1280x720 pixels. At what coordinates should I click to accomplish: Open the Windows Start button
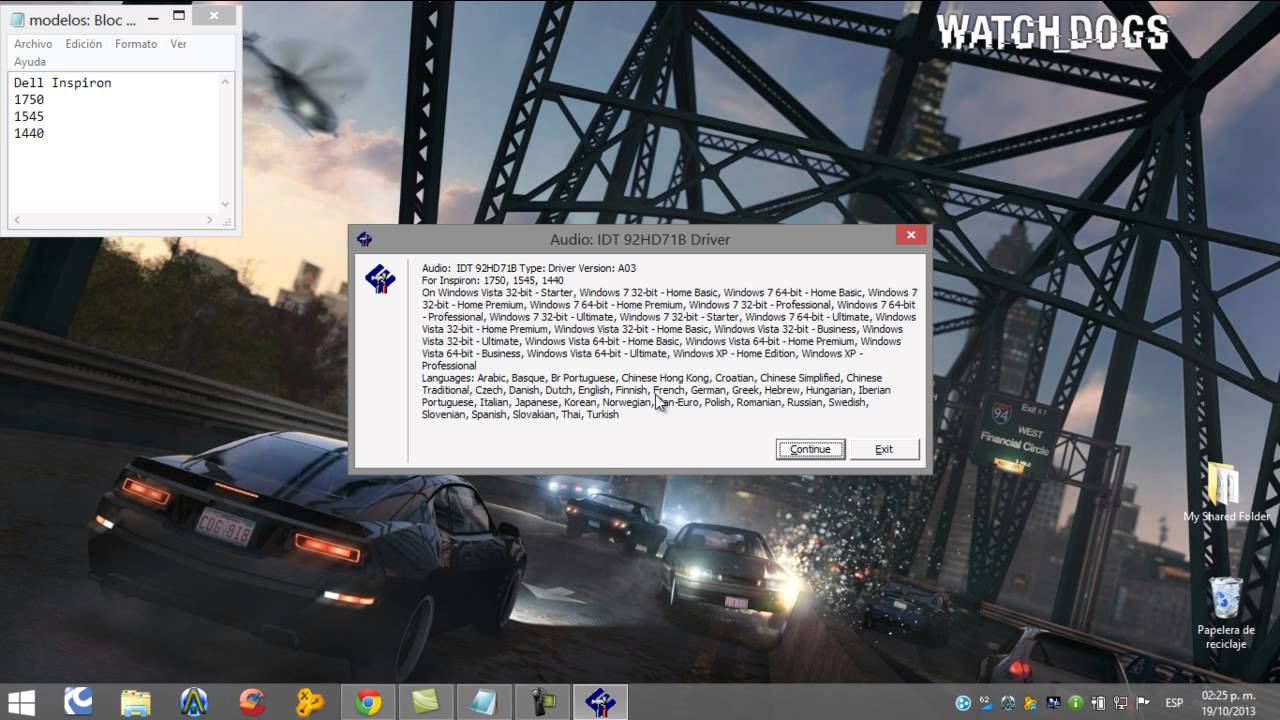[x=21, y=702]
